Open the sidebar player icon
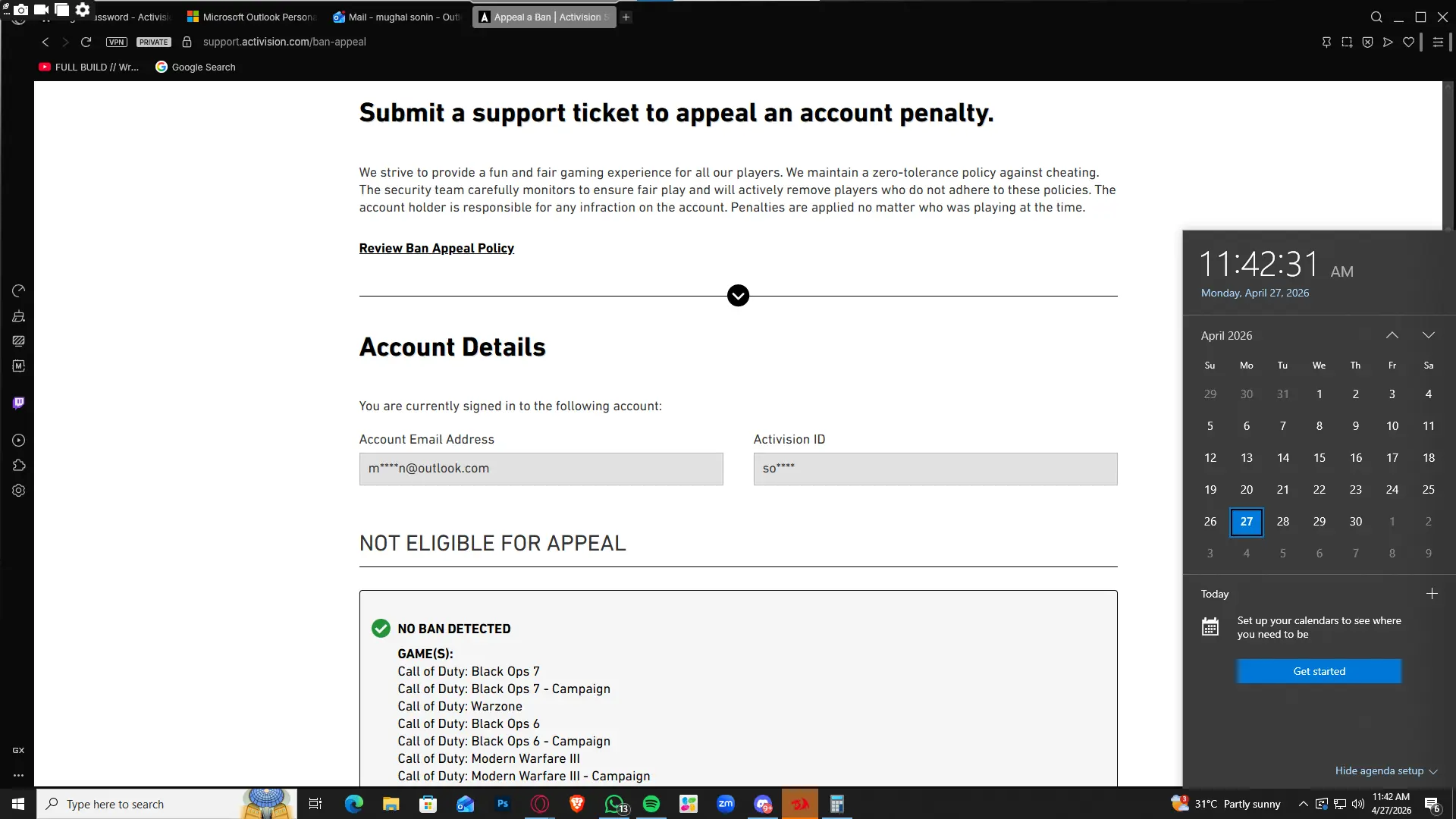This screenshot has width=1456, height=819. click(x=19, y=441)
